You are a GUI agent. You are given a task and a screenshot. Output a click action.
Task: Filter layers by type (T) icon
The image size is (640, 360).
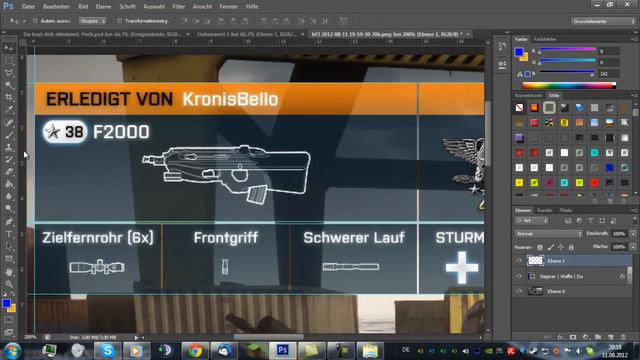(591, 220)
